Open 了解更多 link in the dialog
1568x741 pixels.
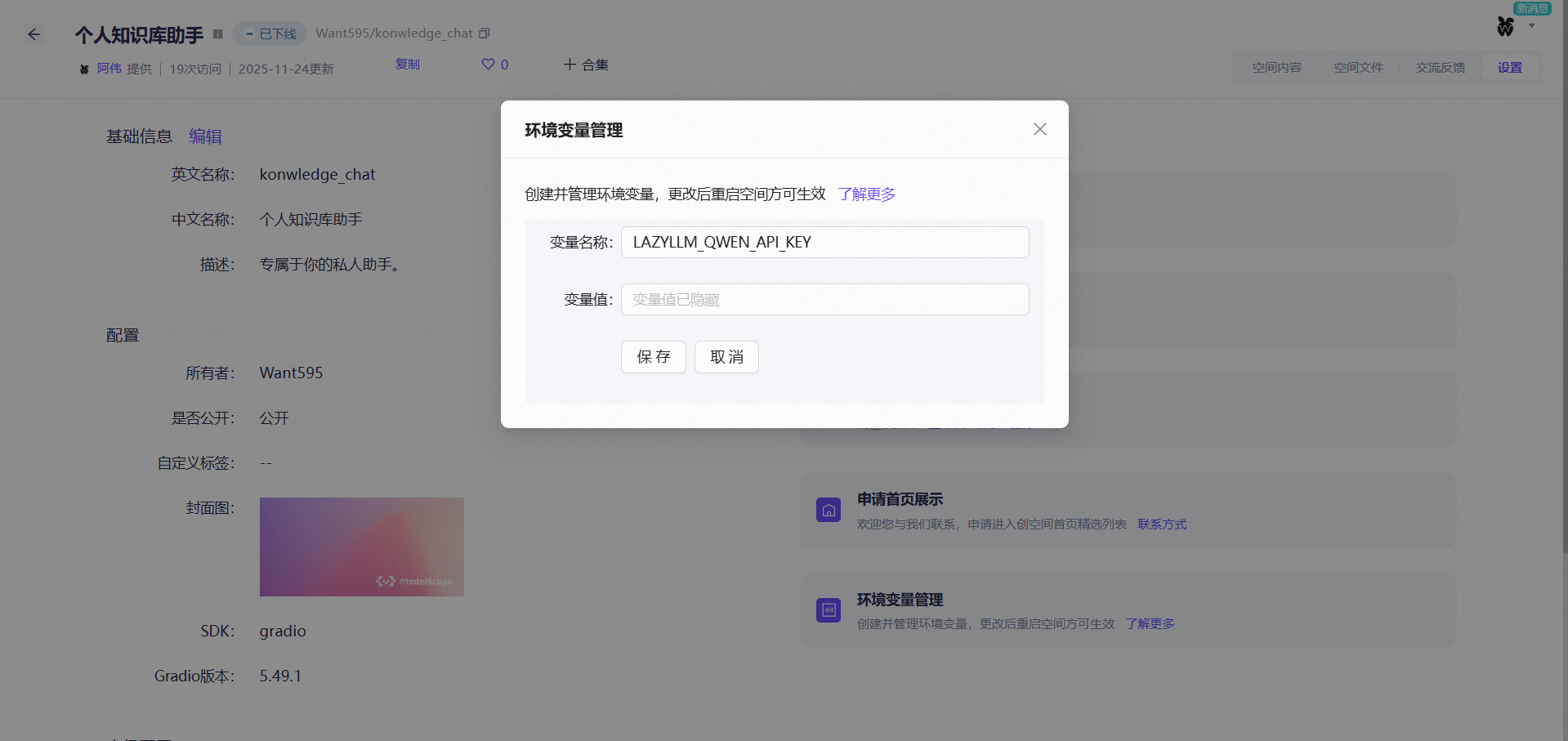click(x=866, y=194)
